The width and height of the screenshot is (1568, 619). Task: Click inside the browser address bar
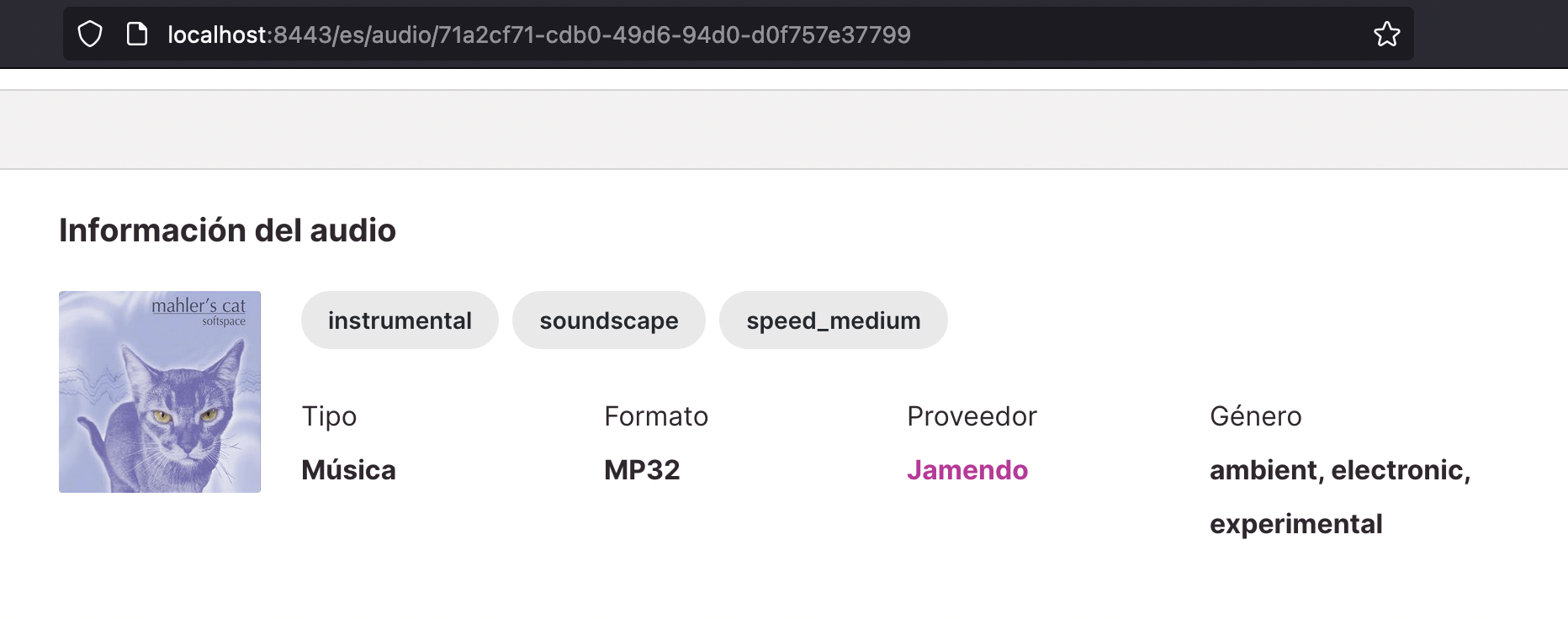(x=538, y=34)
